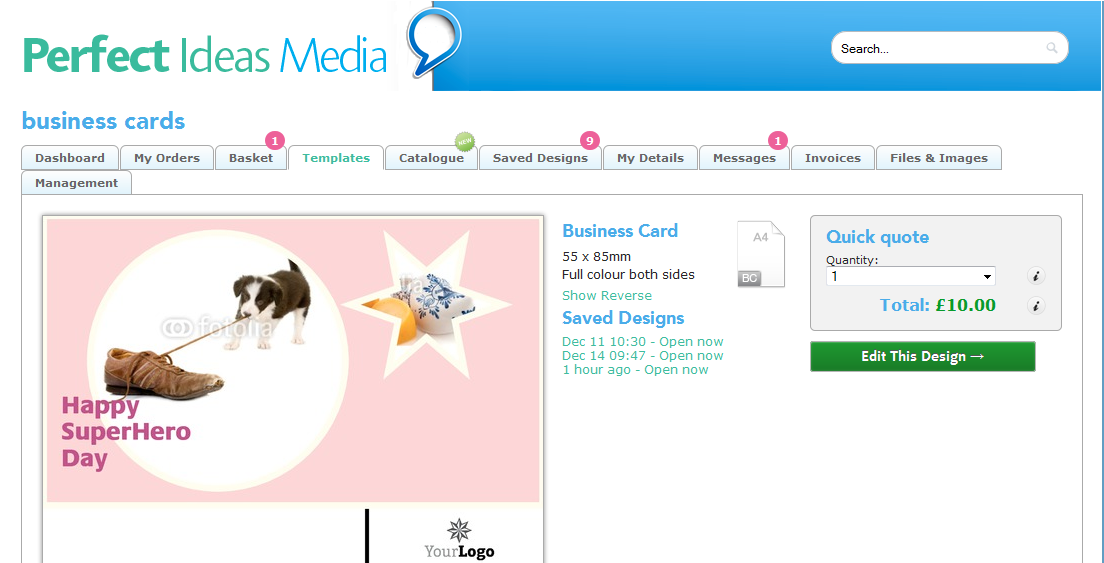Click the A4 BC paper size icon
The image size is (1104, 563).
tap(760, 254)
